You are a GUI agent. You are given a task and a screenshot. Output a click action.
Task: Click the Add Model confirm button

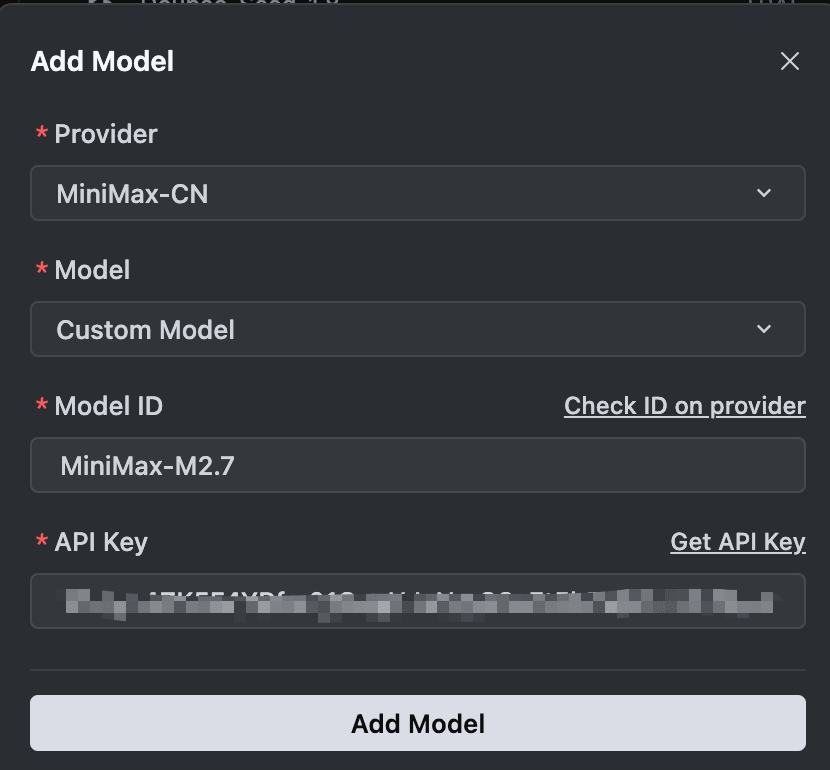(417, 723)
